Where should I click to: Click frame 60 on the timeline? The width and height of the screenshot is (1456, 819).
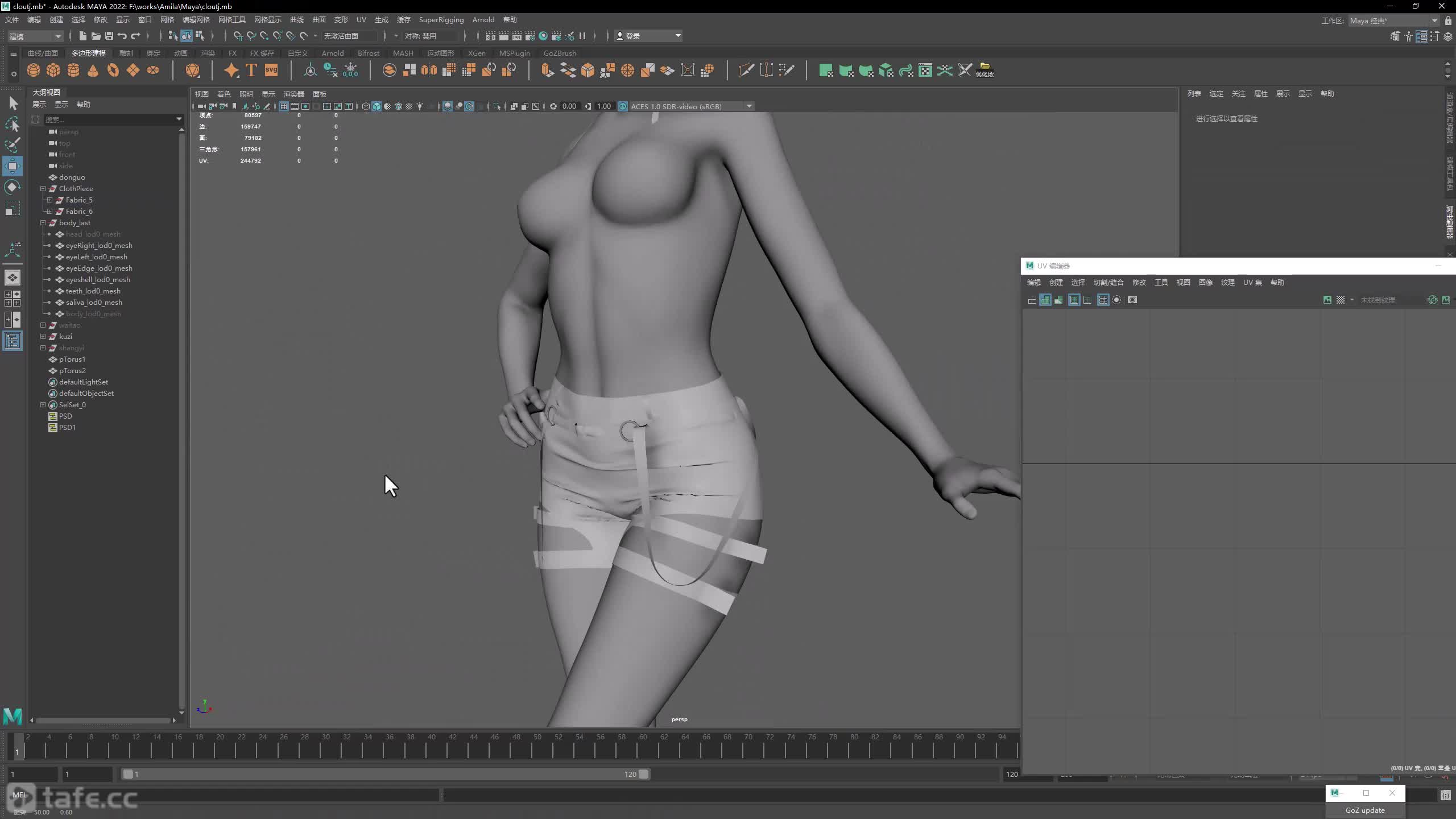(643, 746)
